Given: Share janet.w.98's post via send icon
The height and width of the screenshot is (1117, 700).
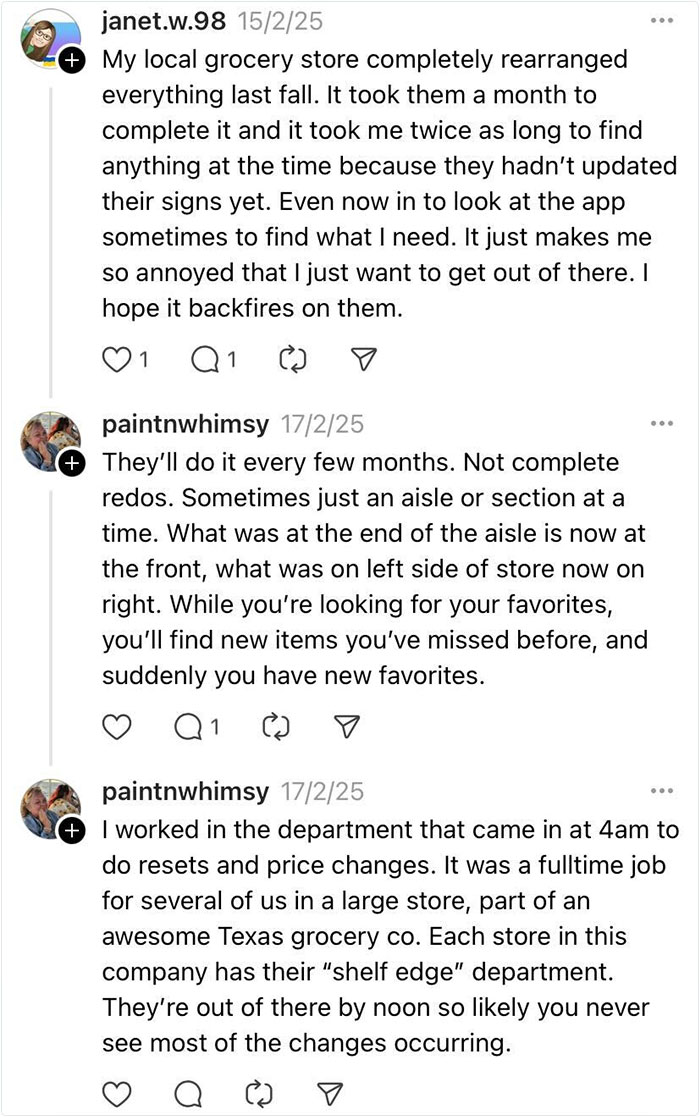Looking at the screenshot, I should coord(362,360).
